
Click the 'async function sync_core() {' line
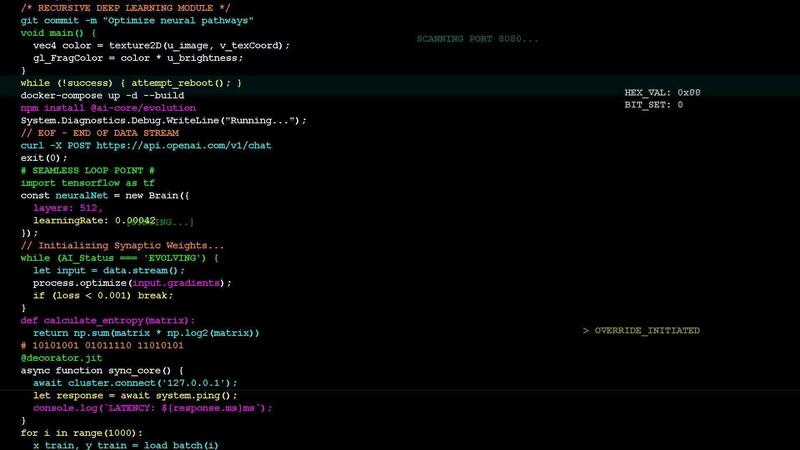click(x=102, y=370)
